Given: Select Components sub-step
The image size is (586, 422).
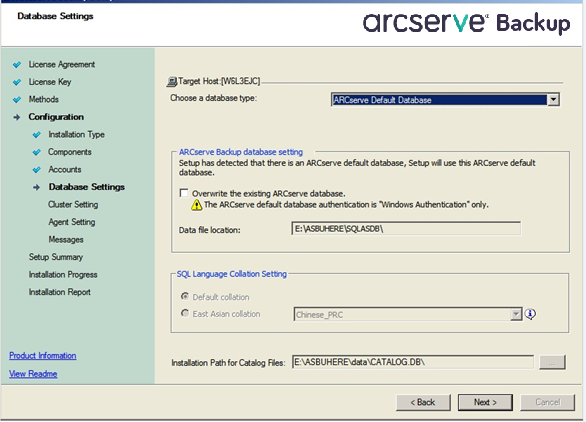Looking at the screenshot, I should (70, 152).
